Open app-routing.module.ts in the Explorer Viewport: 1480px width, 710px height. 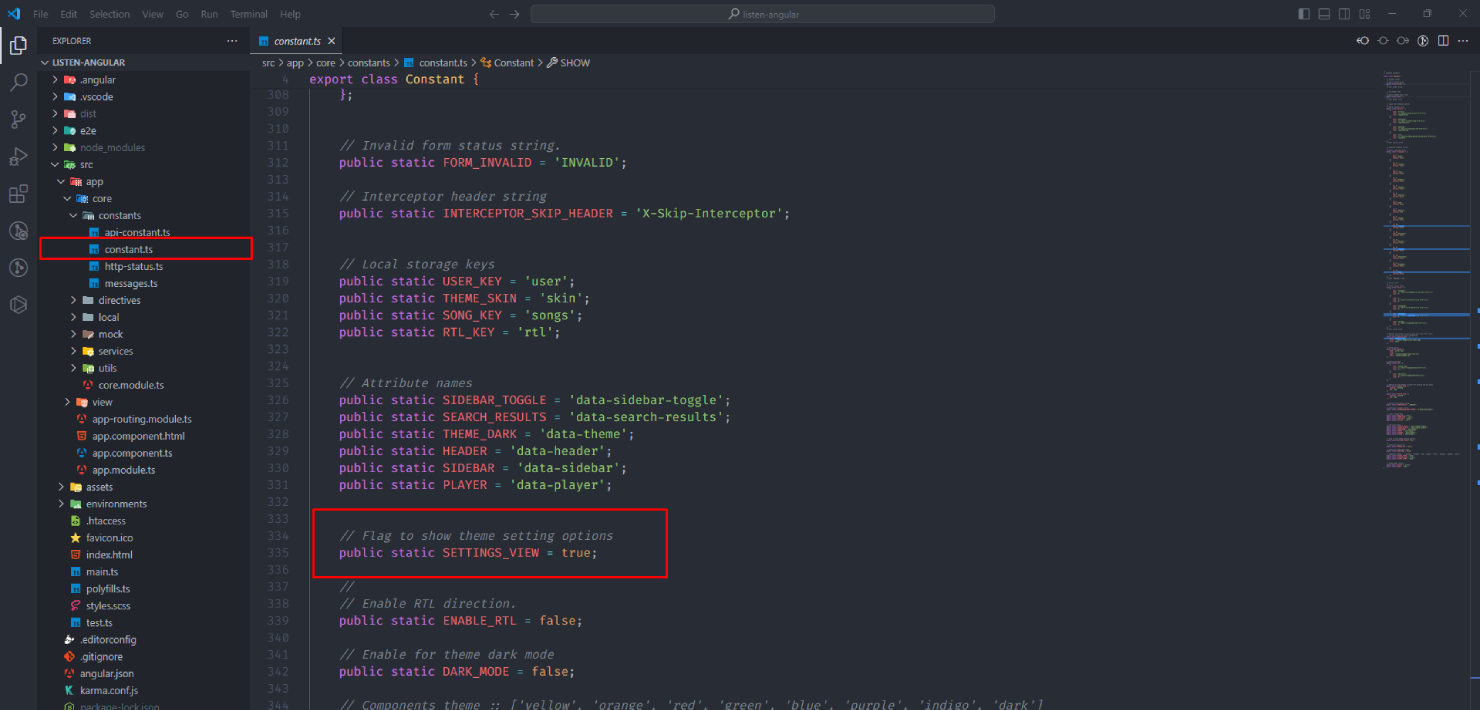click(x=146, y=419)
